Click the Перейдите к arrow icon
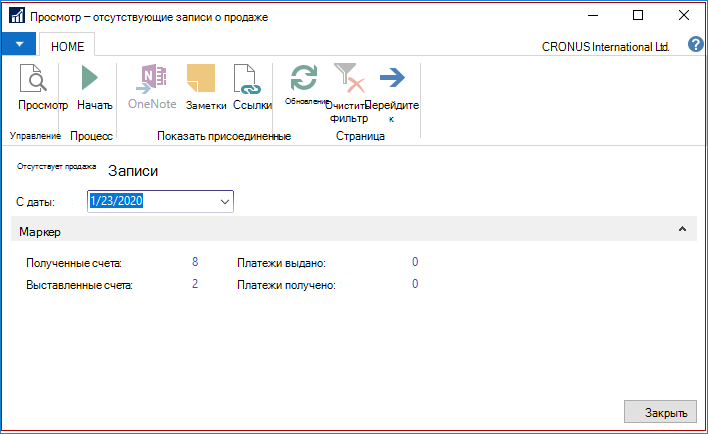 392,78
